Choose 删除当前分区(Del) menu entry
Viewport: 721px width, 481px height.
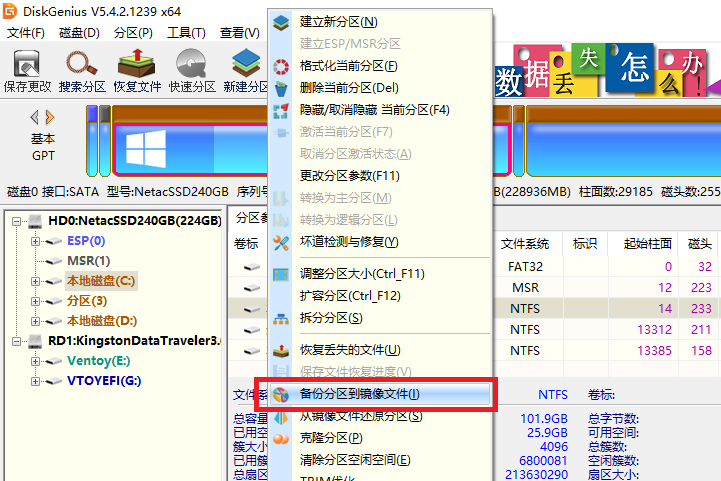coord(380,88)
